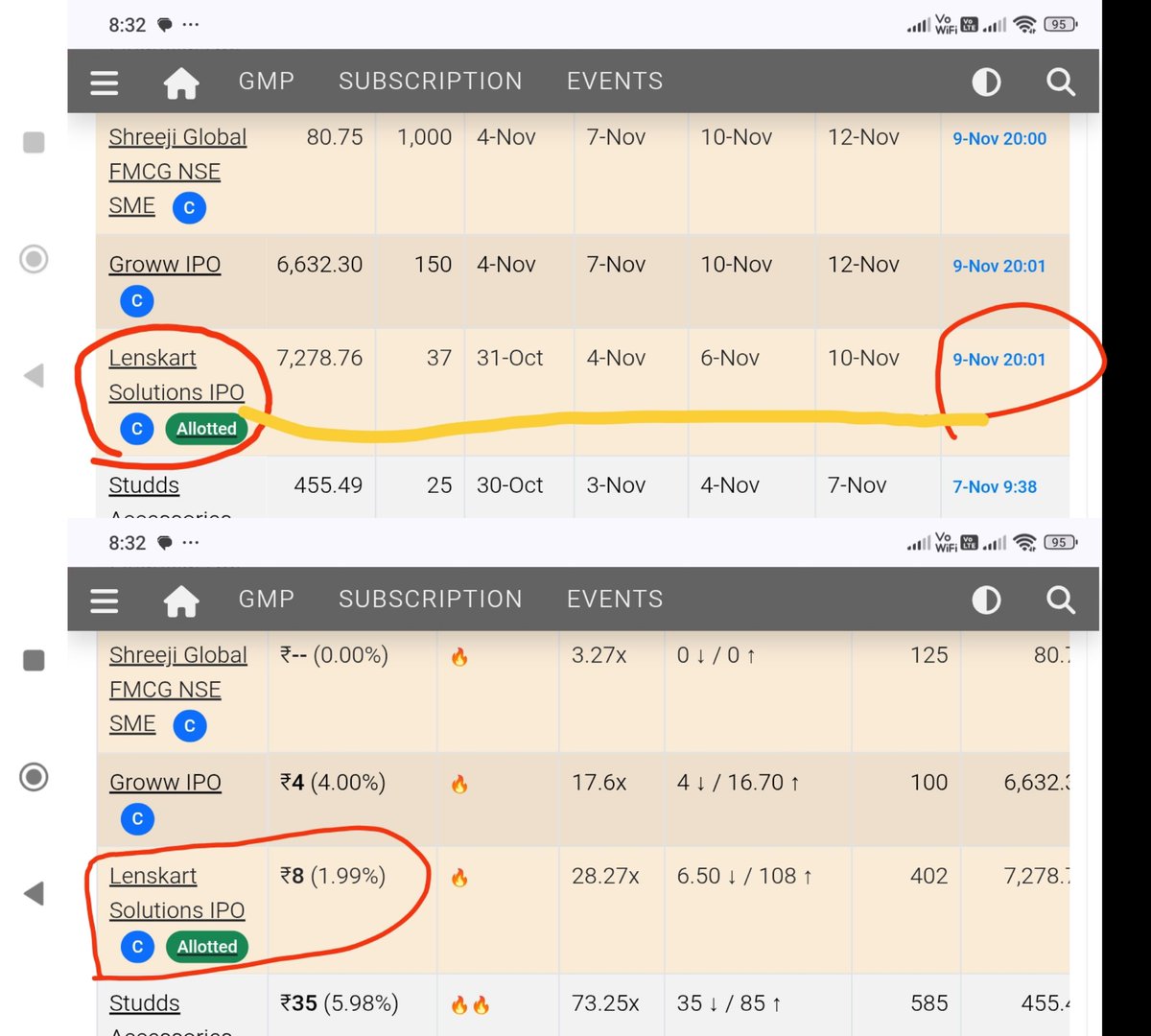Screen dimensions: 1151x1036
Task: Tap Android recents square beside bottom screenshot
Action: [34, 661]
